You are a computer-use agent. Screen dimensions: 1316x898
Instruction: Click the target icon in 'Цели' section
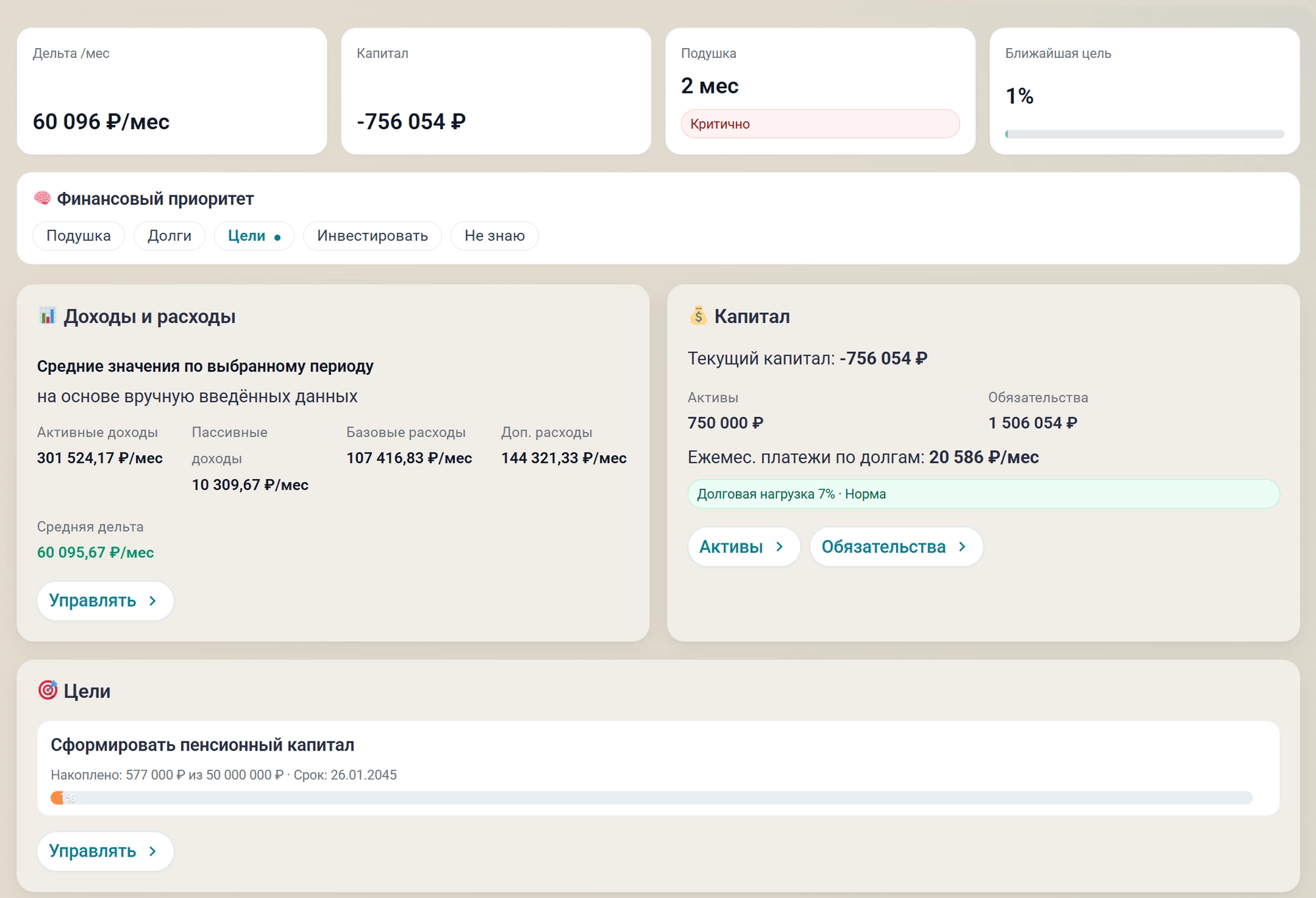click(47, 691)
